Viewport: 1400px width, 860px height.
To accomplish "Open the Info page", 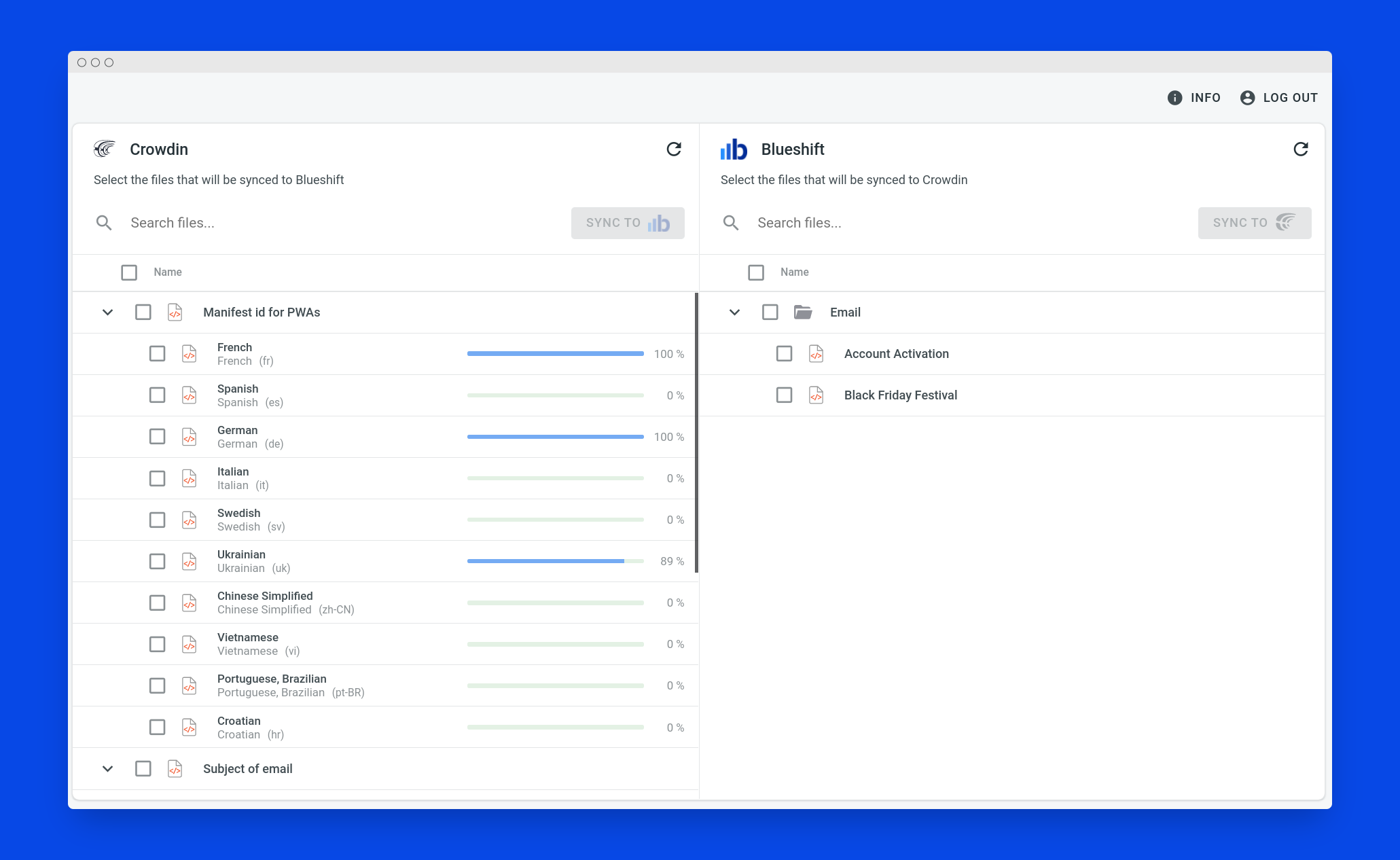I will click(x=1193, y=98).
